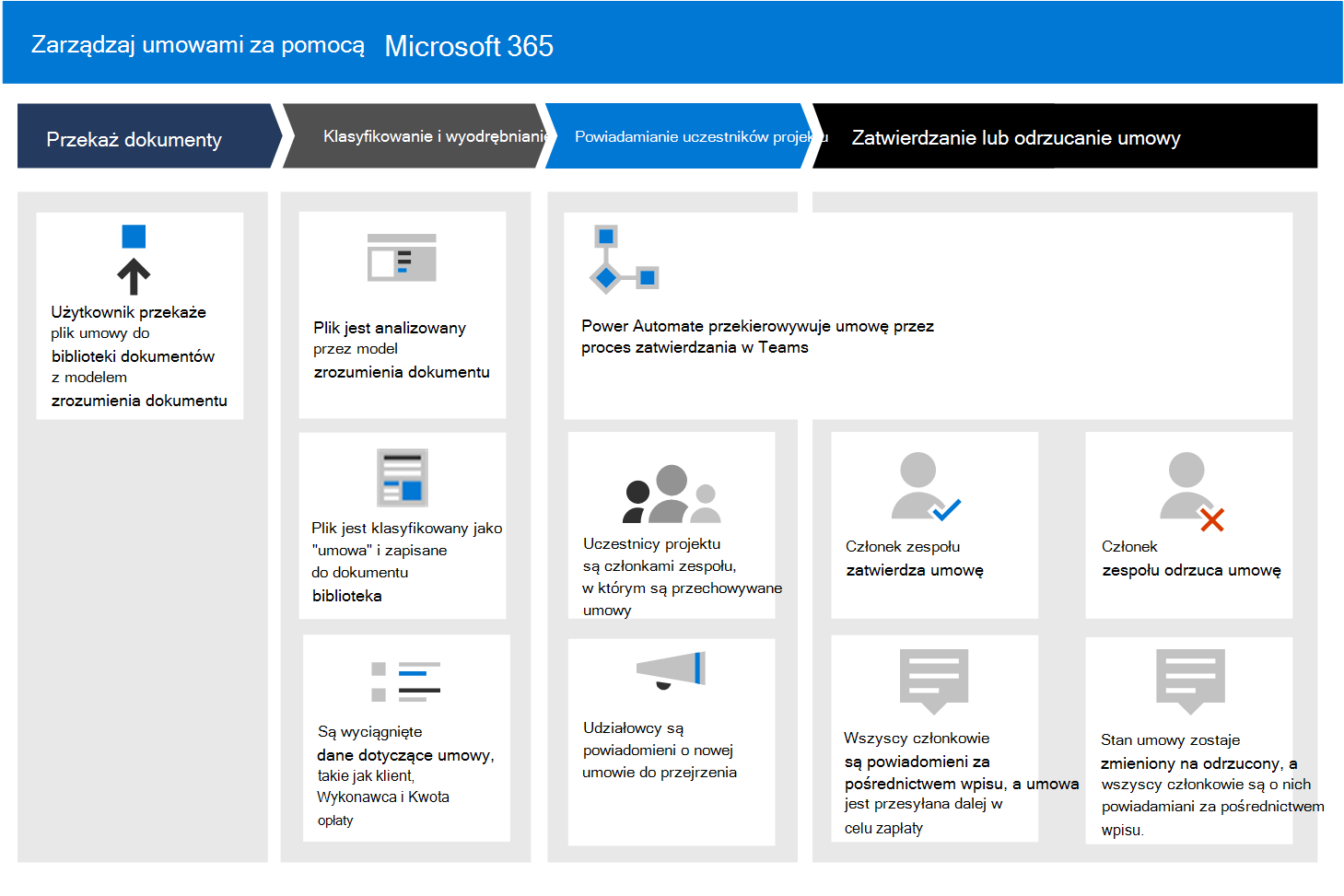Click 'Użytkownik przekaże' card text
The height and width of the screenshot is (896, 1344).
tap(128, 312)
